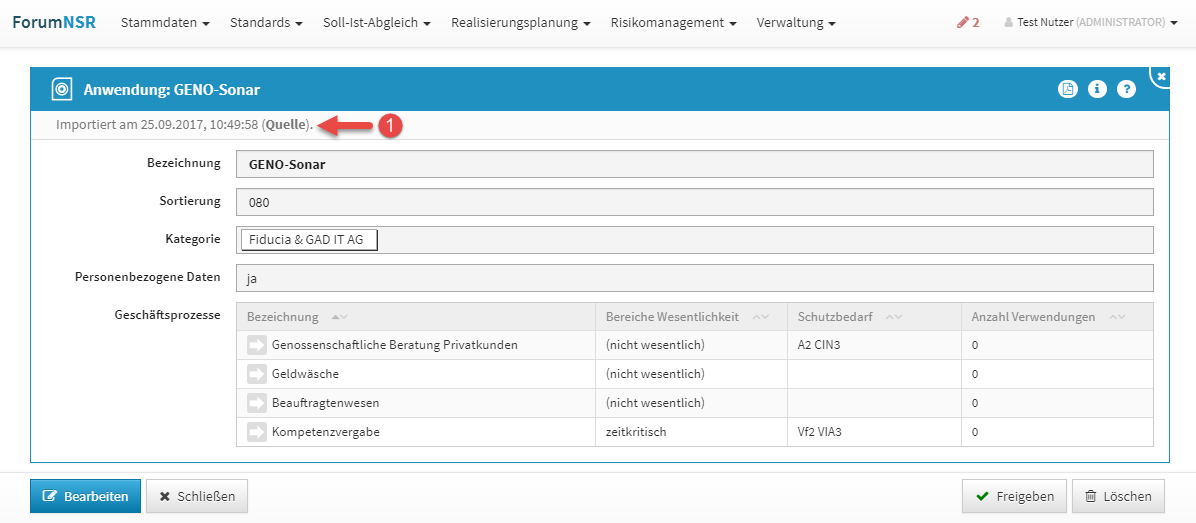
Task: Click the help question mark icon
Action: click(1126, 89)
